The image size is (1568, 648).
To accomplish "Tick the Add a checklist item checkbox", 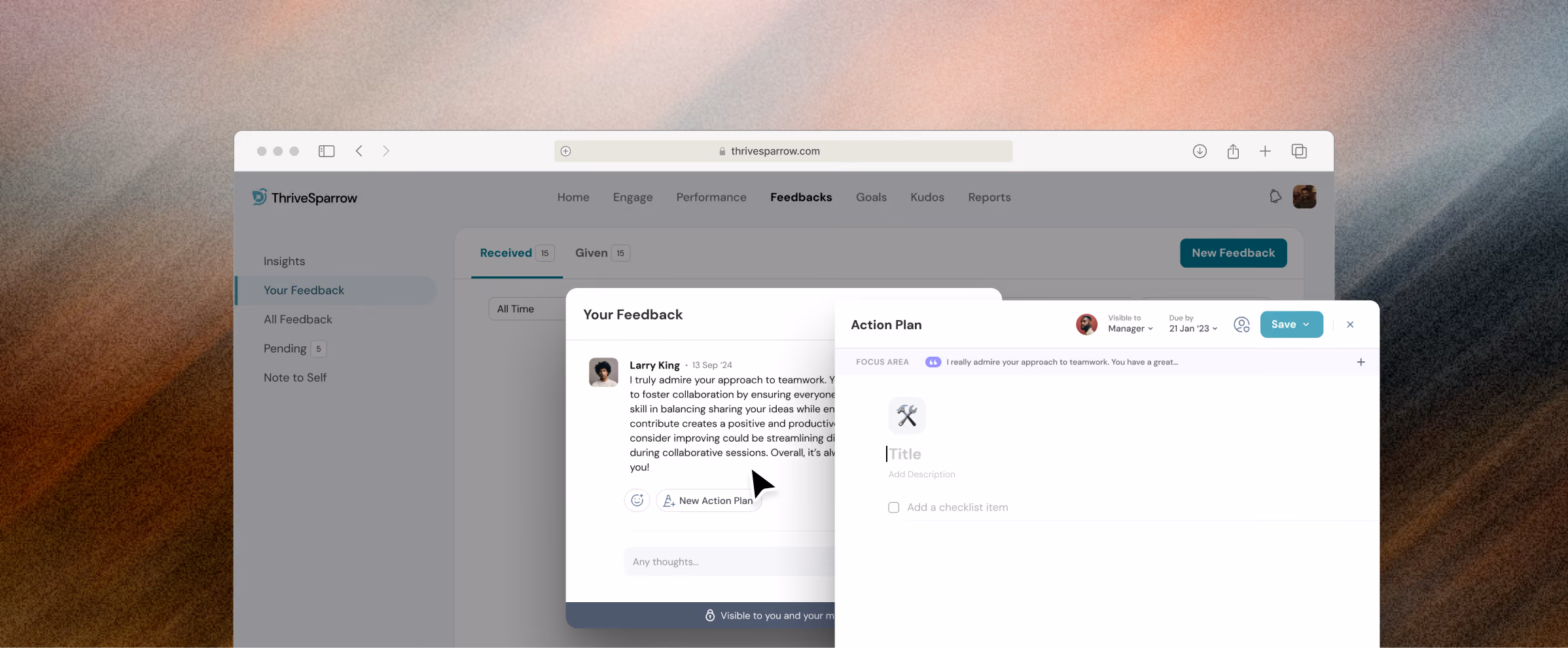I will 893,507.
